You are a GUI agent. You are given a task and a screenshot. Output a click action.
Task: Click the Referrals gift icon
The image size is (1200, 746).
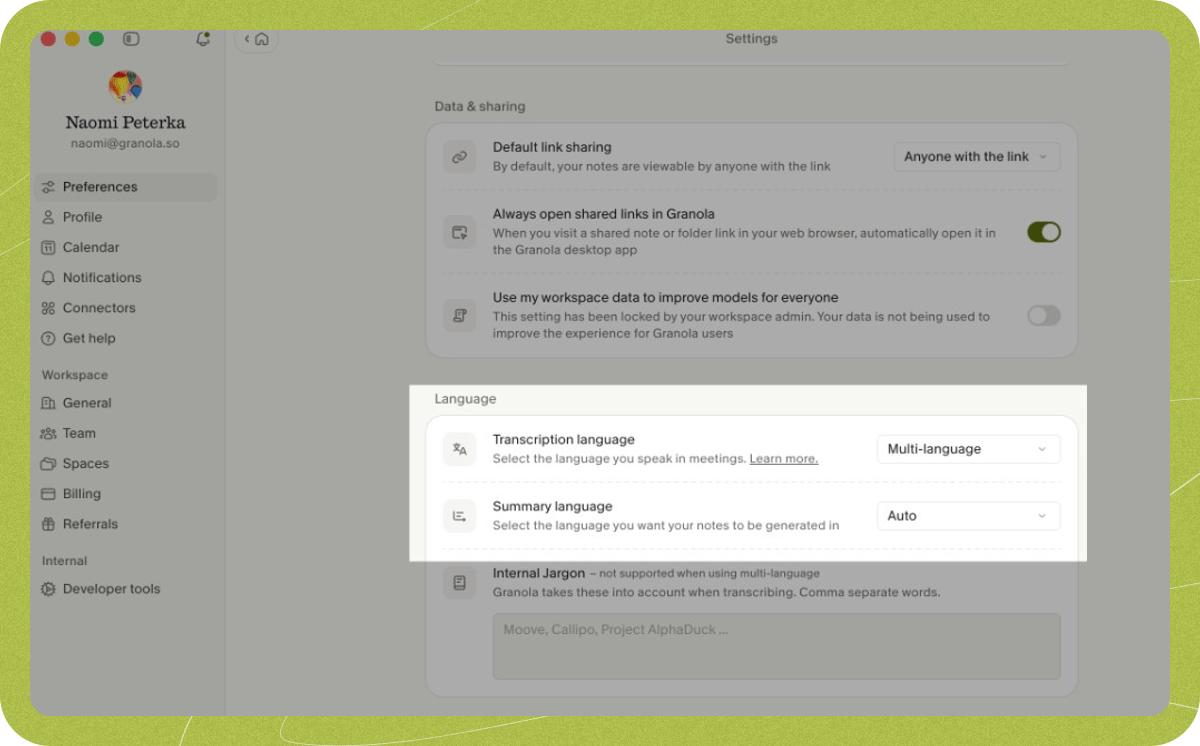(x=48, y=524)
